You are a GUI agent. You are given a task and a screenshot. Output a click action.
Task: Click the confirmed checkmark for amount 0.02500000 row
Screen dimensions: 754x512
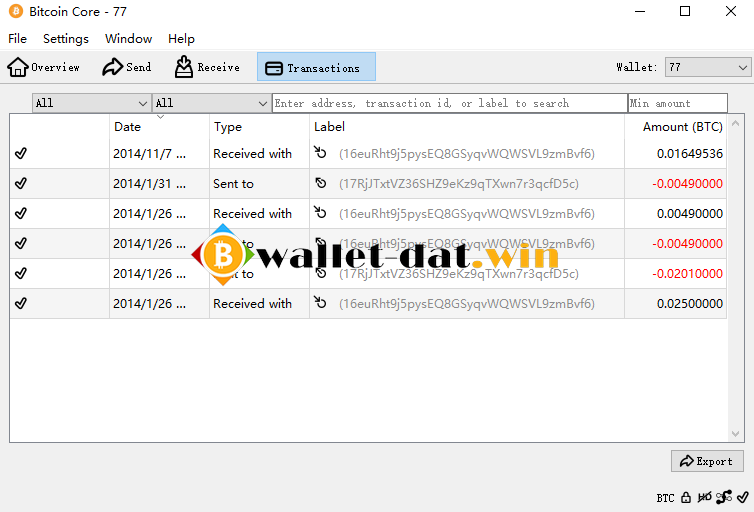click(21, 303)
